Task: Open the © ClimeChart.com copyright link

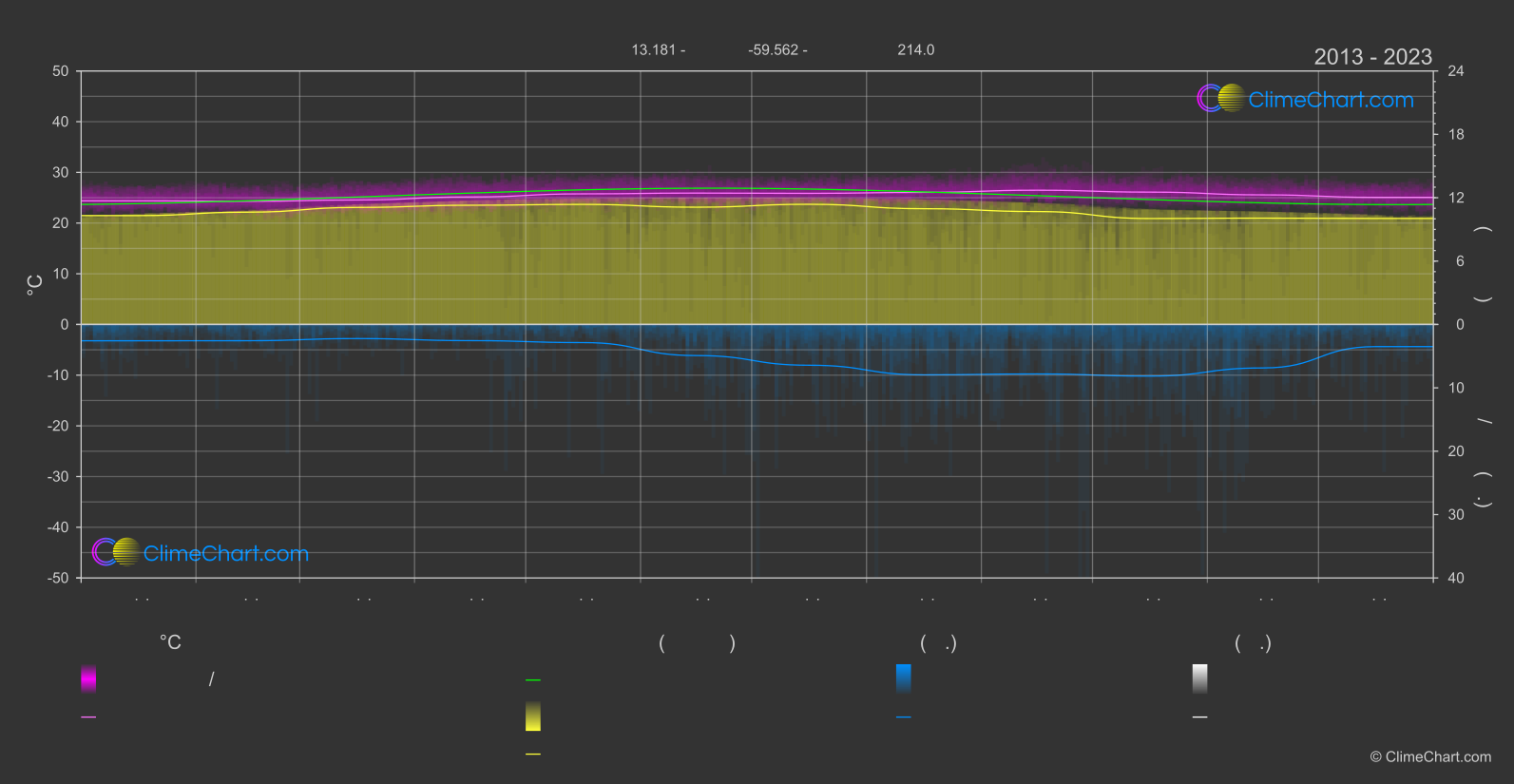Action: click(x=1430, y=756)
